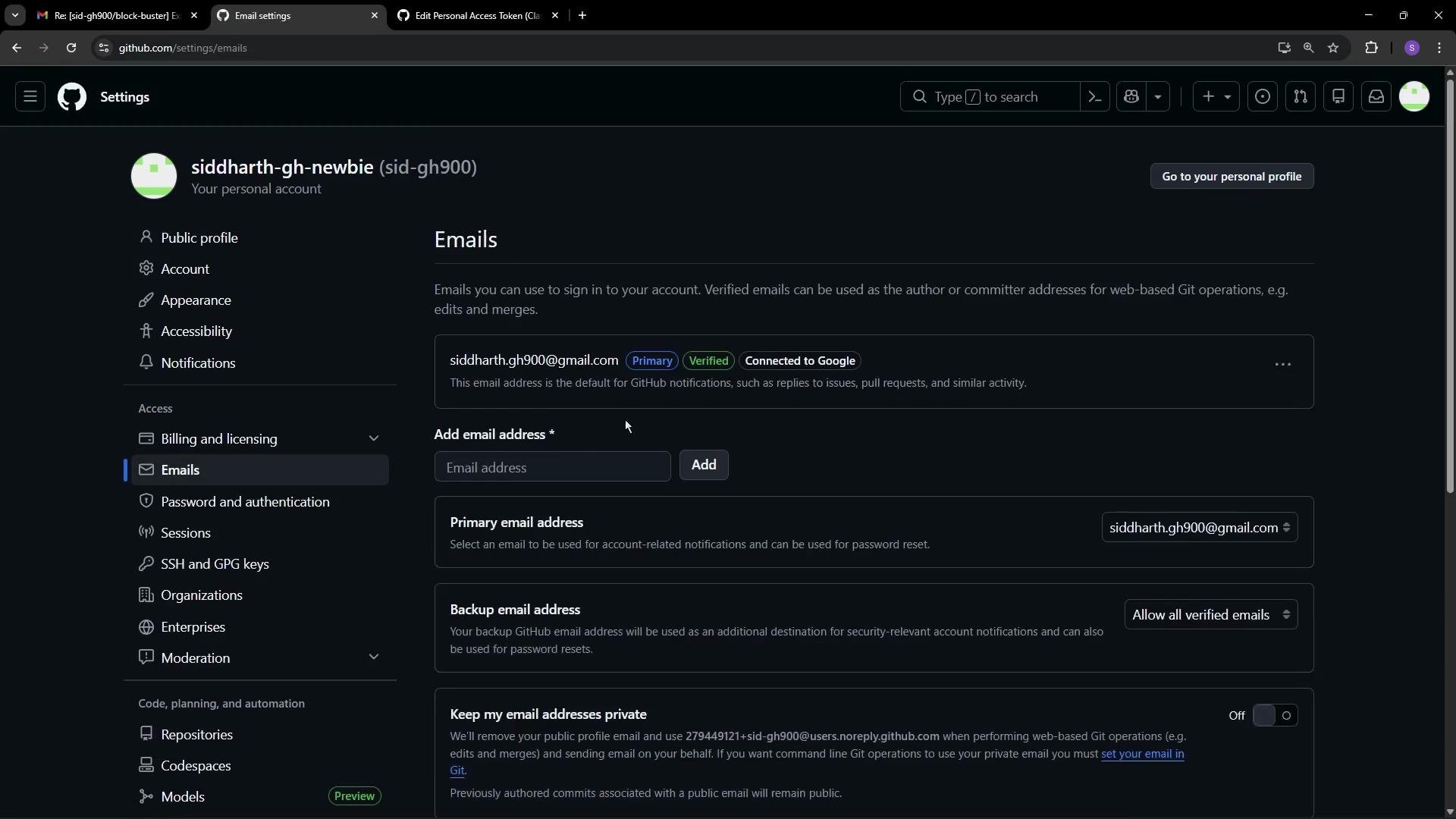Image resolution: width=1456 pixels, height=819 pixels.
Task: Open the Issues icon in header
Action: click(1263, 97)
